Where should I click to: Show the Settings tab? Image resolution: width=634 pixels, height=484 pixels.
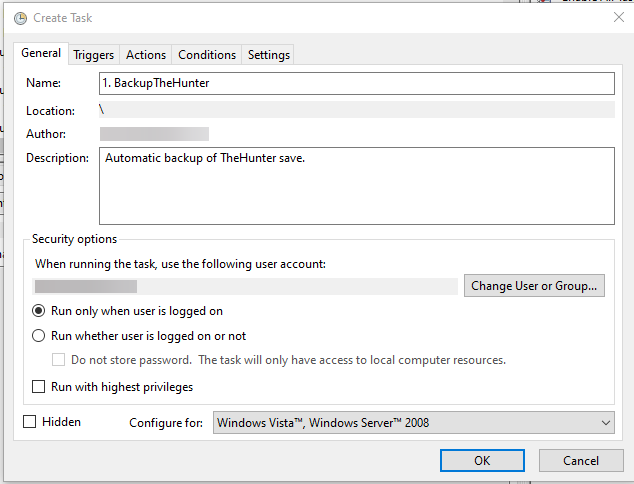coord(269,55)
